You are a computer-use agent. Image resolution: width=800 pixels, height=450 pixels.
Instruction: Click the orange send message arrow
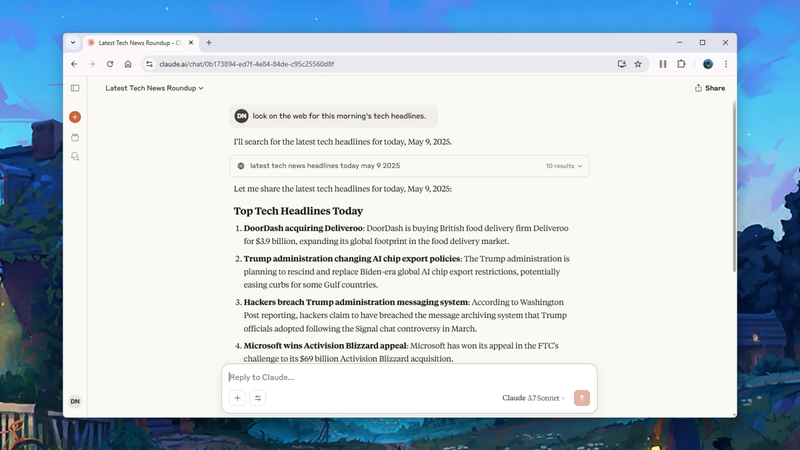point(582,398)
